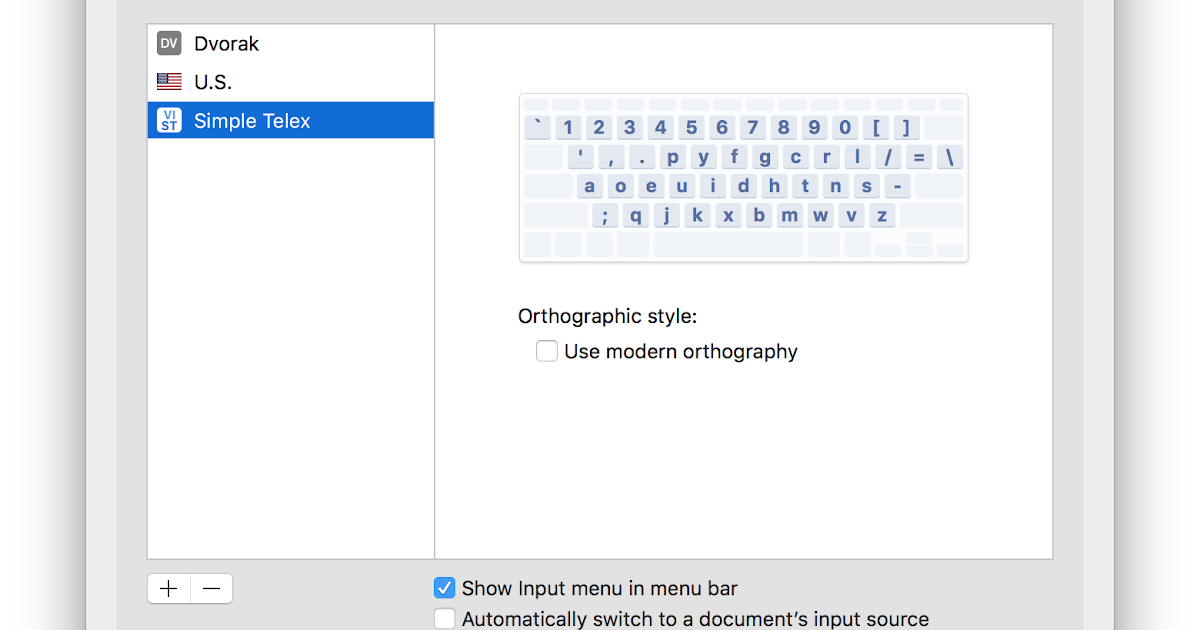
Task: Enable Use modern orthography checkbox
Action: coord(547,351)
